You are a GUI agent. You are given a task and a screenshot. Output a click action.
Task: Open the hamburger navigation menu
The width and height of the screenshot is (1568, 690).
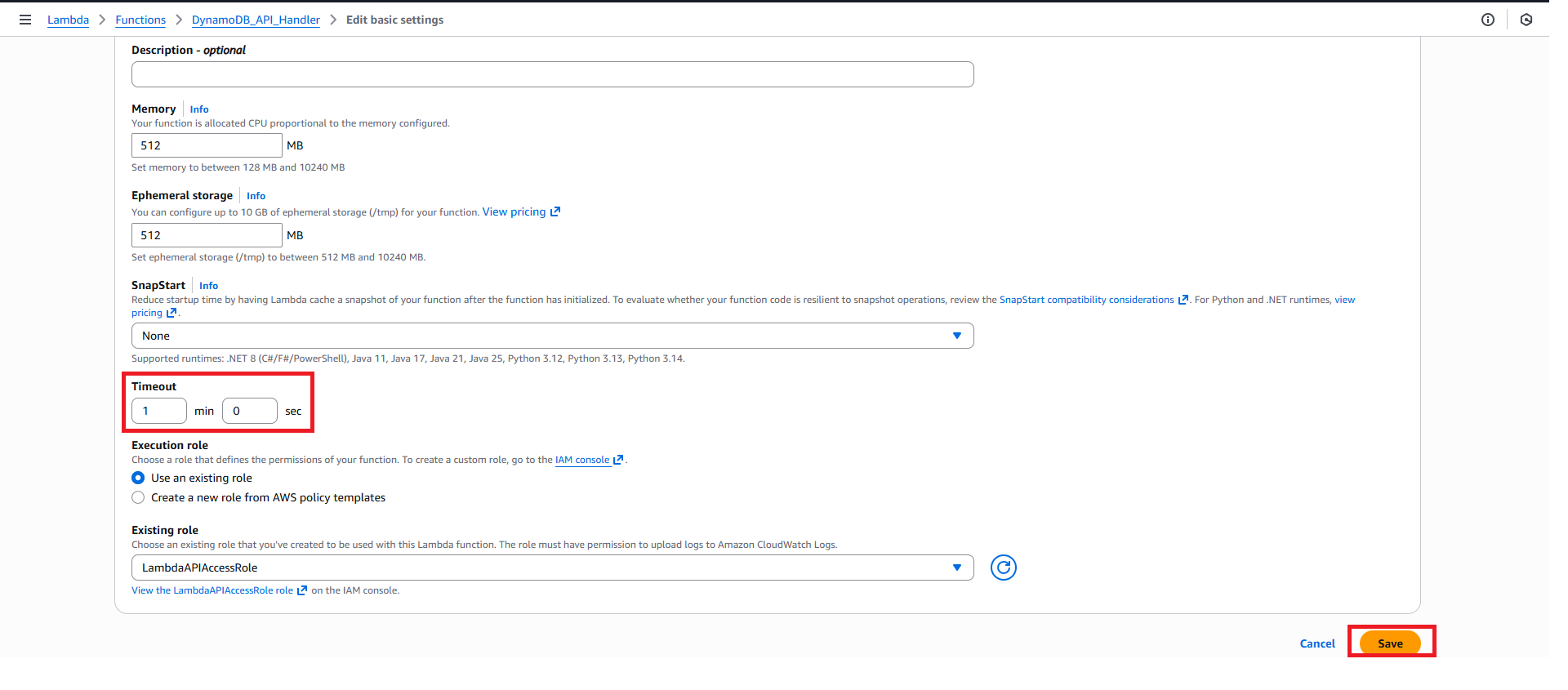(25, 20)
